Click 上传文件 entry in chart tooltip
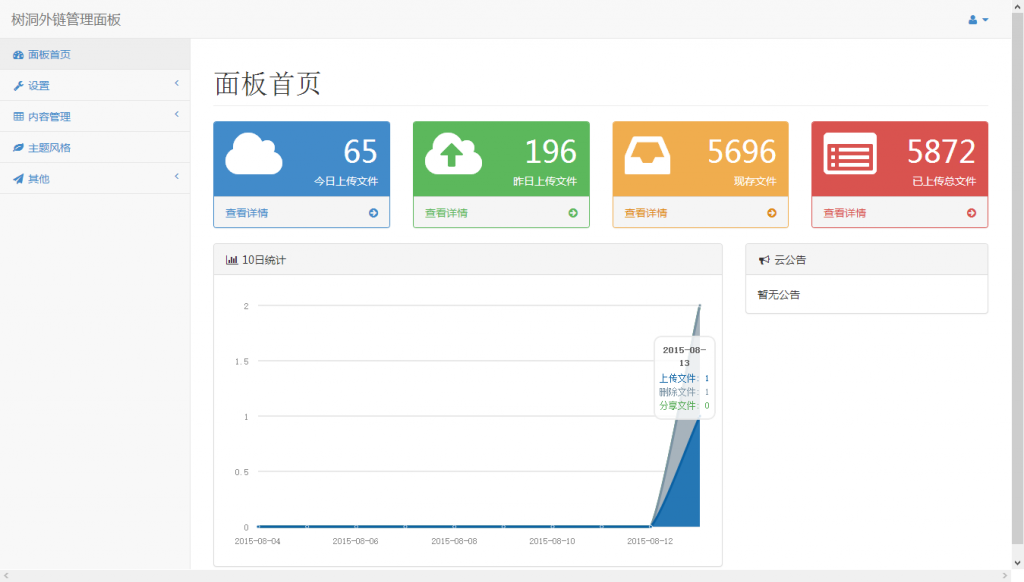The height and width of the screenshot is (582, 1024). pos(684,378)
